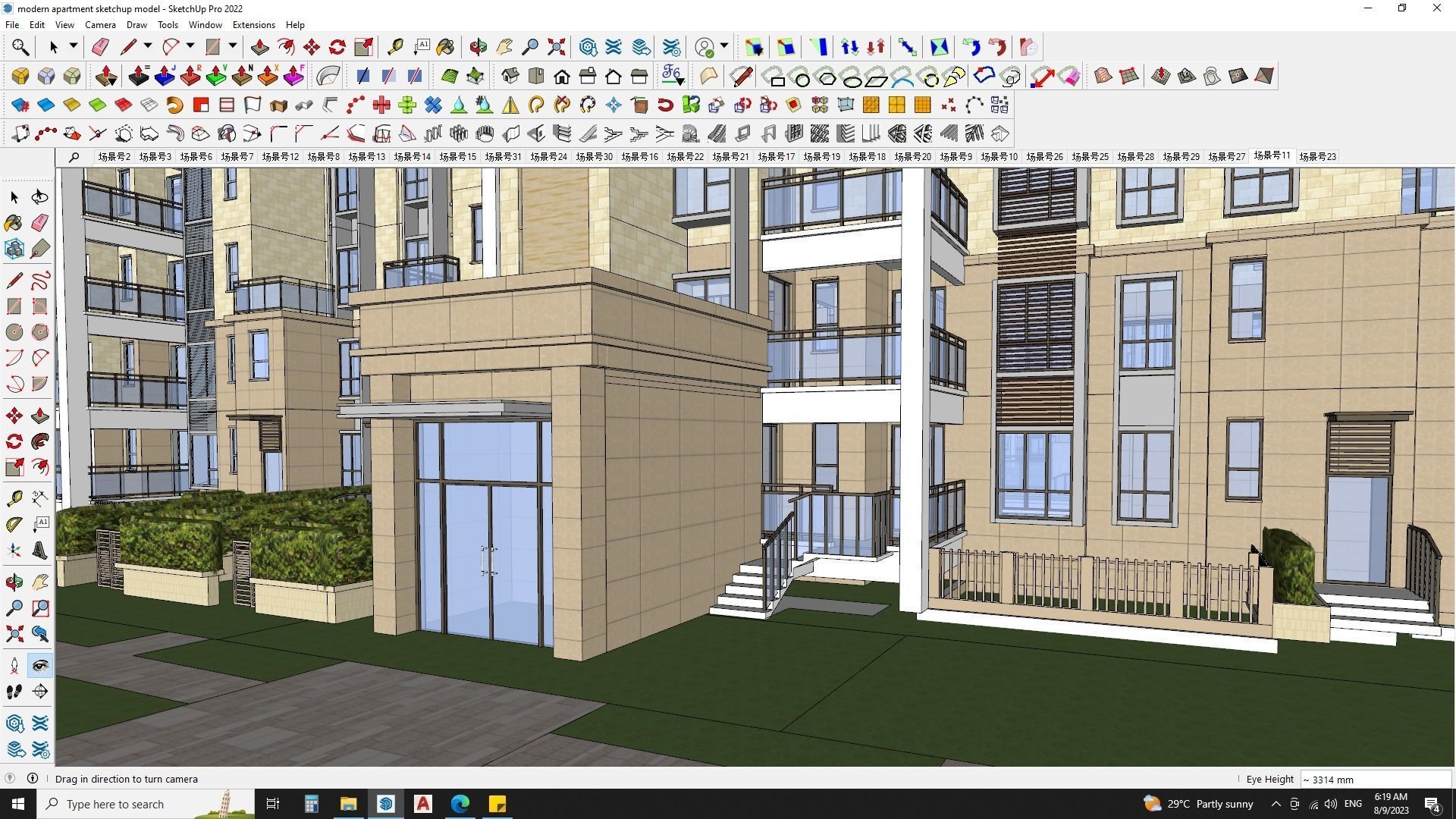Screen dimensions: 1456x819
Task: Expand Select tool dropdown arrow
Action: point(74,47)
